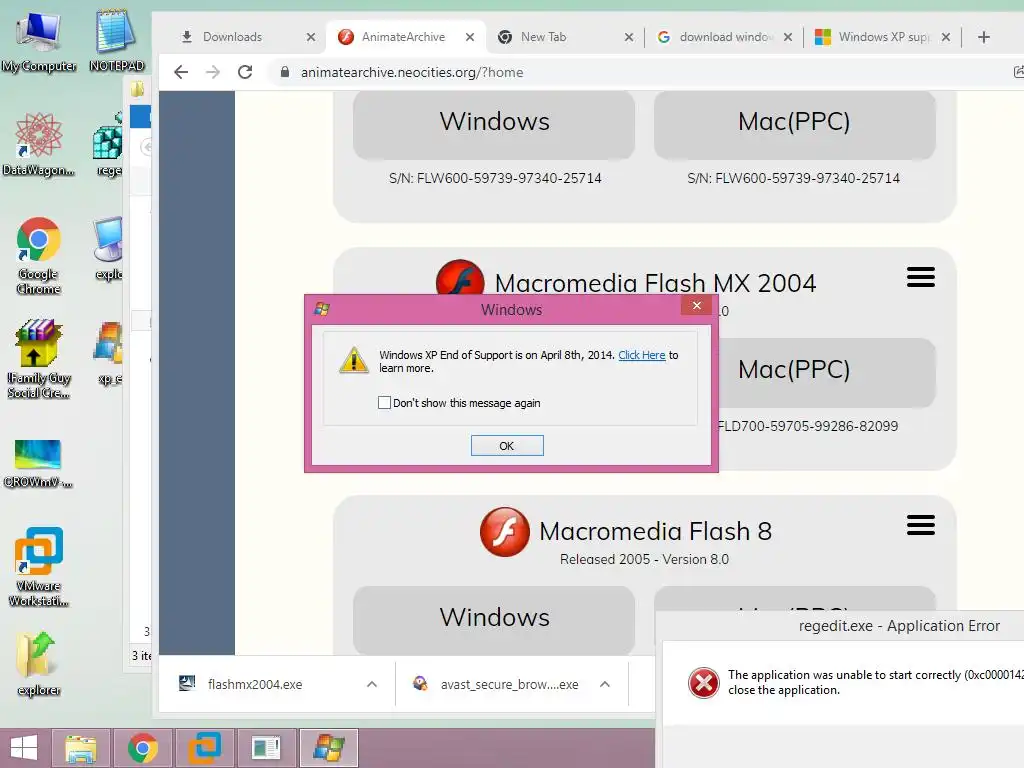Viewport: 1024px width, 768px height.
Task: Open flashmx2004.exe downloaded file
Action: click(x=255, y=684)
